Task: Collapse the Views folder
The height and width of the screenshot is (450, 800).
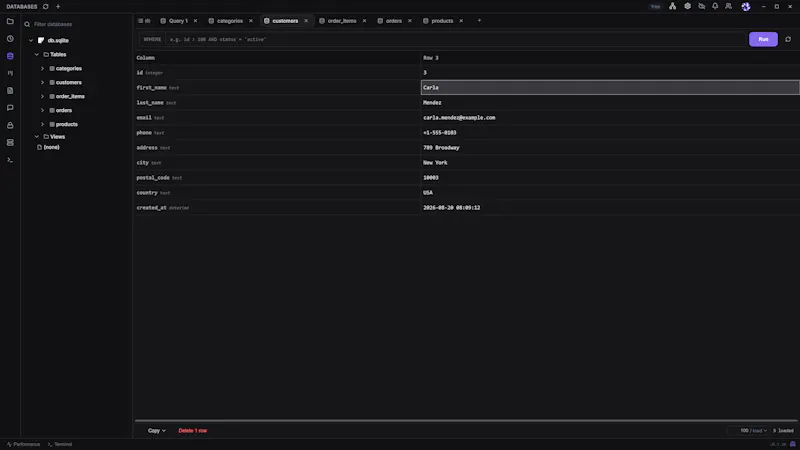Action: click(37, 137)
